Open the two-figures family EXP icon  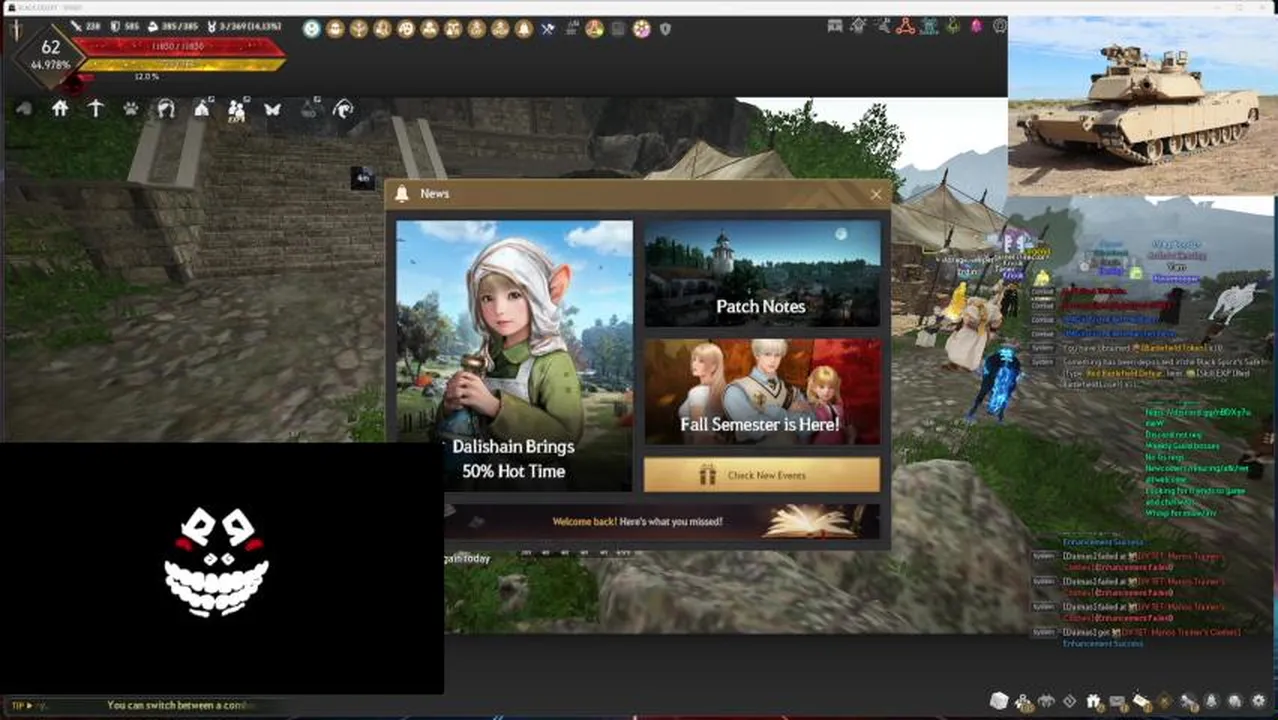click(x=237, y=109)
